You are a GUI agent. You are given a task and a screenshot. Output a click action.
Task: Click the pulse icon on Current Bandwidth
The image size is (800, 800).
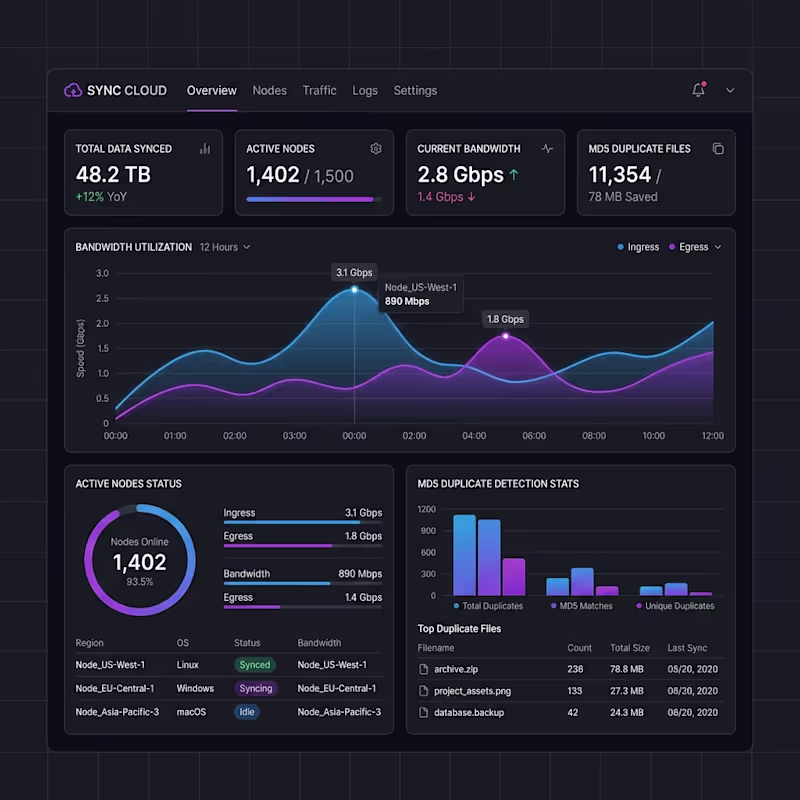(547, 148)
